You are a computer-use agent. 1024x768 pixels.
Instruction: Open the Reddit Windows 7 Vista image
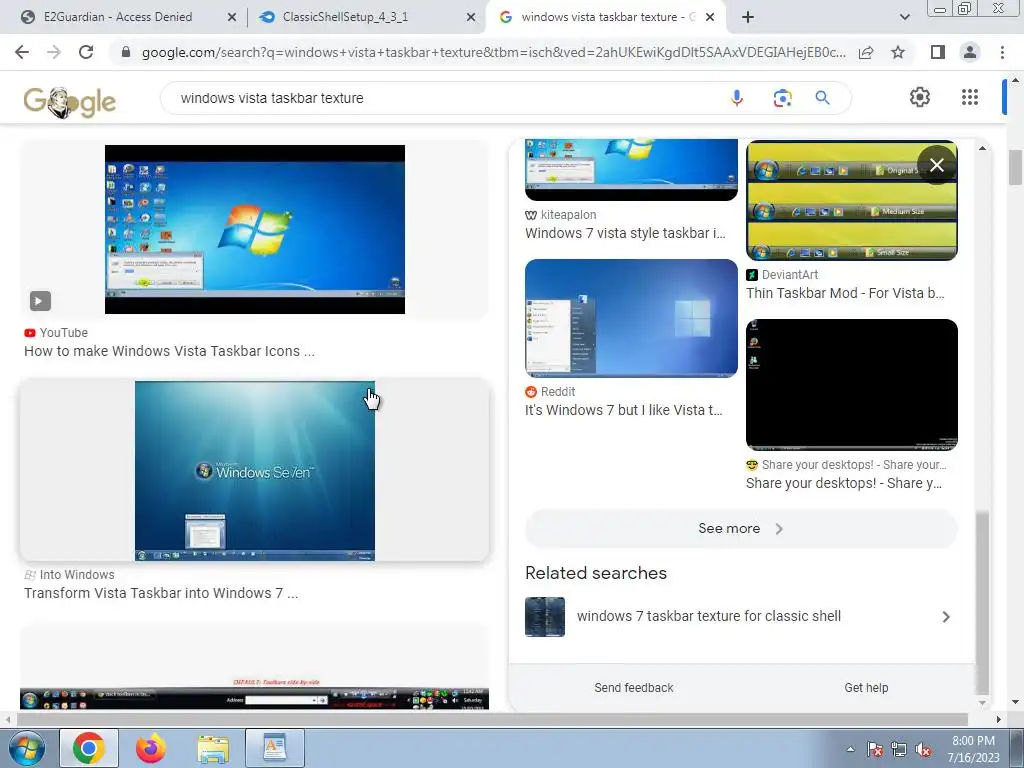coord(631,318)
